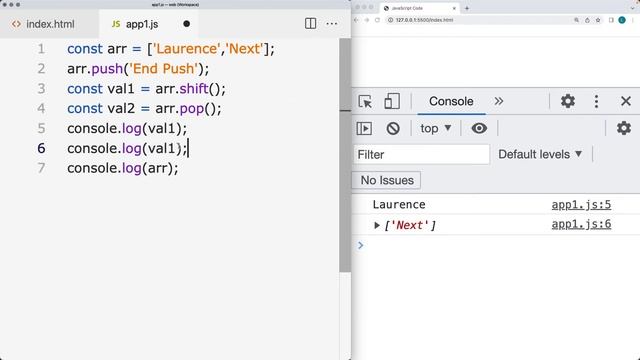Split the editor with the split icon
The height and width of the screenshot is (360, 640).
(310, 24)
